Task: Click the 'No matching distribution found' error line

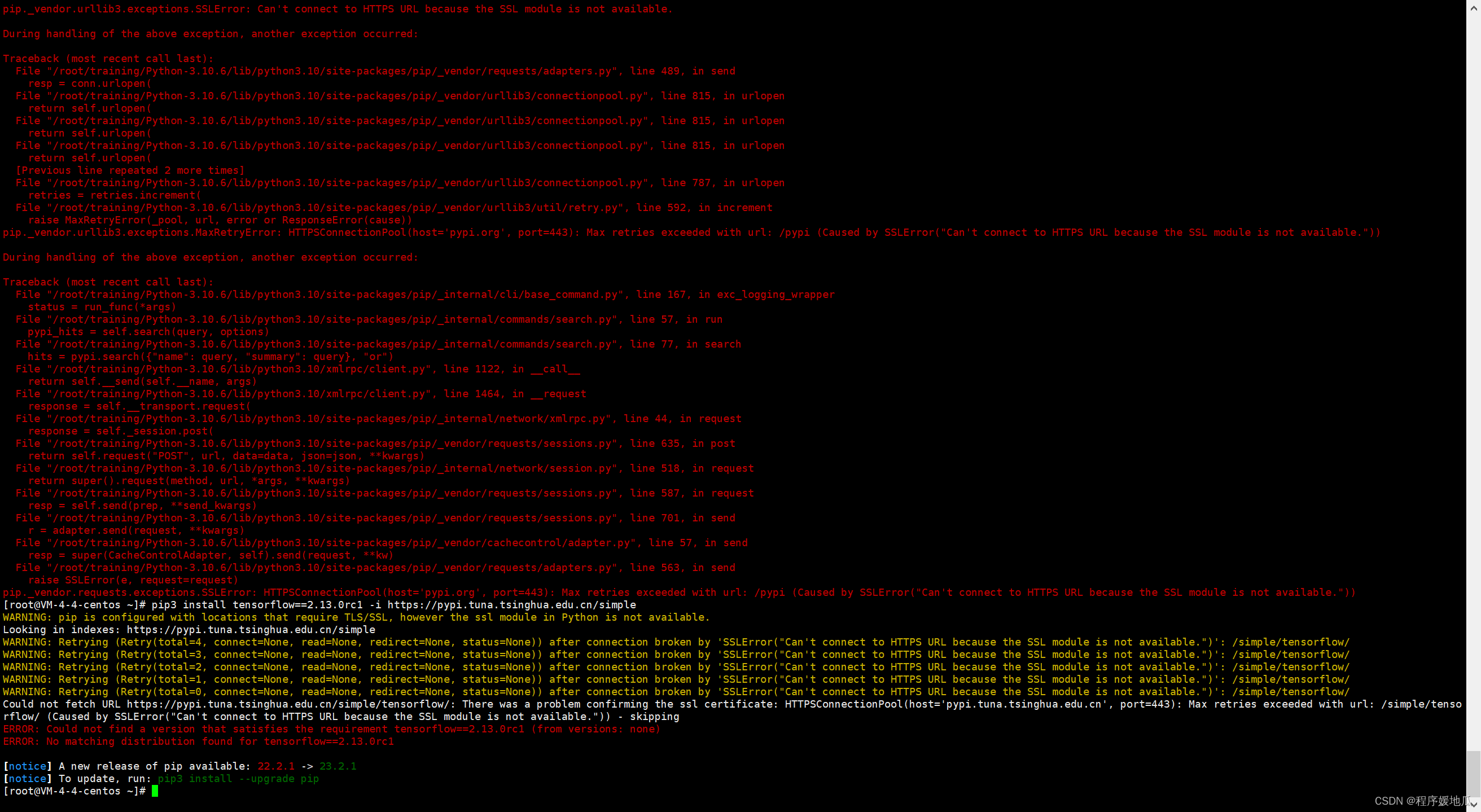Action: [198, 741]
